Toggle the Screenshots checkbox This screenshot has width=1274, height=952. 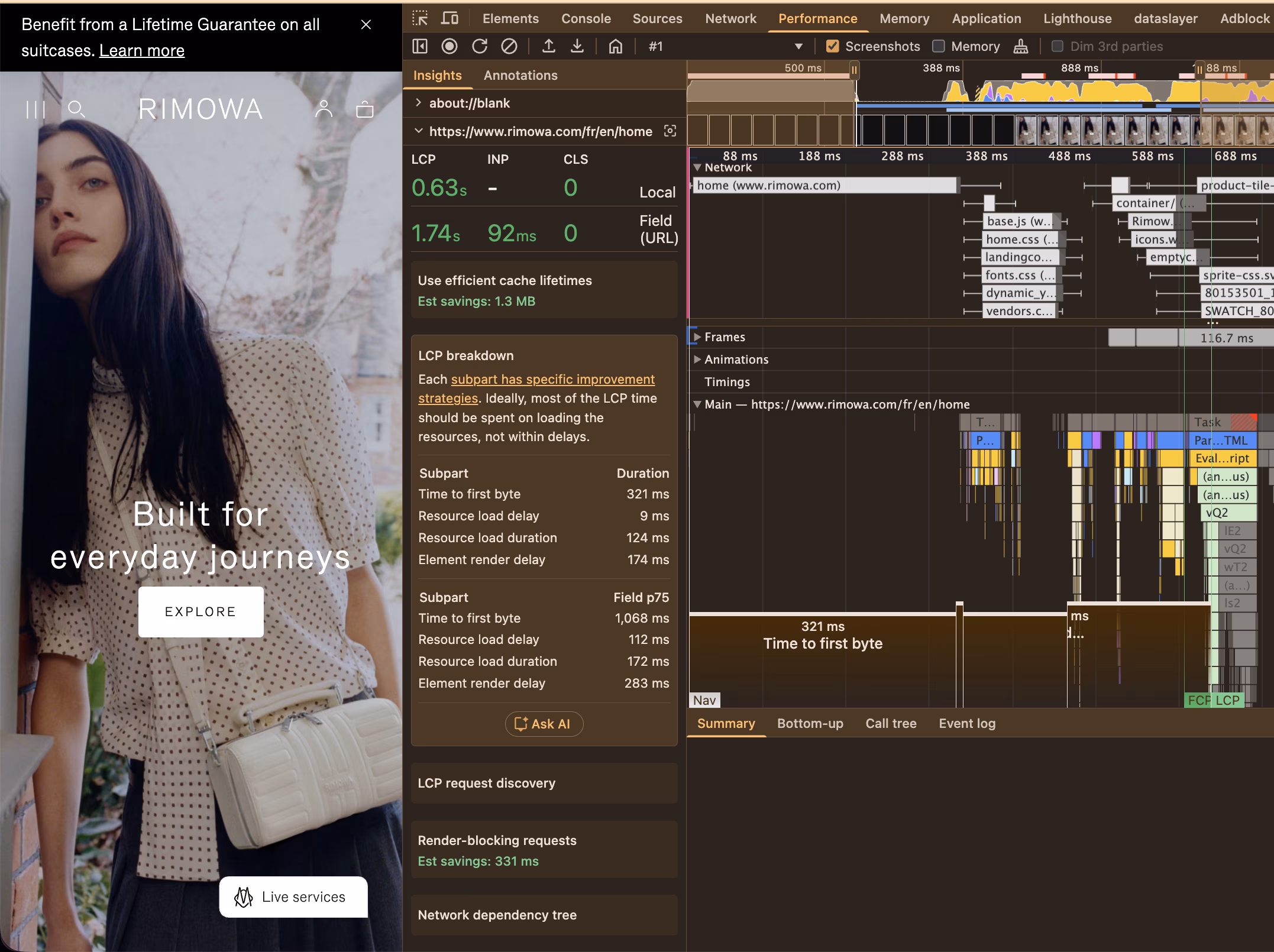(832, 46)
